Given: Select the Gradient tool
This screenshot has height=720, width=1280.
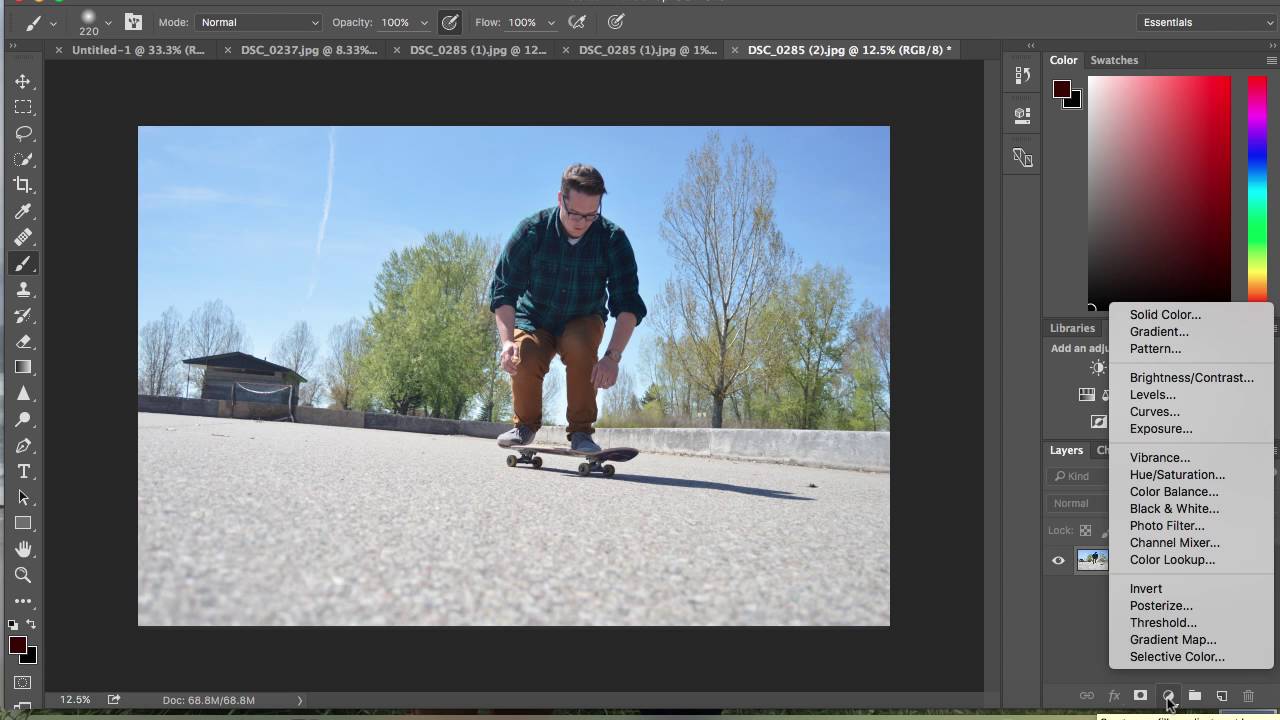Looking at the screenshot, I should point(23,368).
